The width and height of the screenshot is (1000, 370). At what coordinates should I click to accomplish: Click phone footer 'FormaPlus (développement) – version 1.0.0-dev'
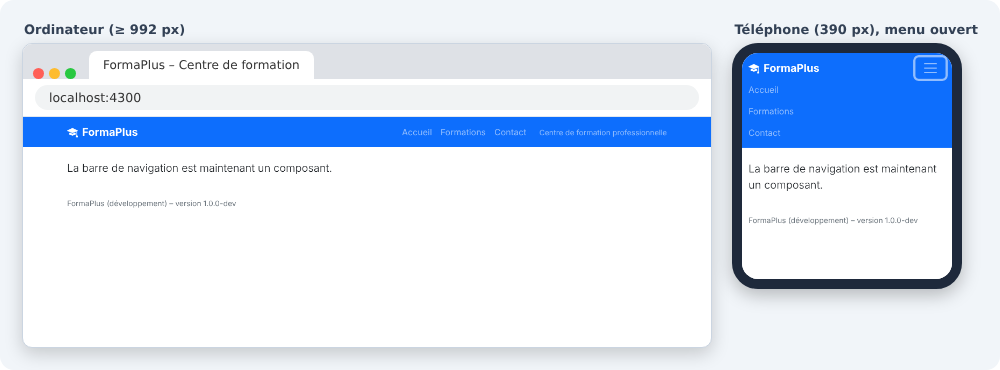click(833, 220)
